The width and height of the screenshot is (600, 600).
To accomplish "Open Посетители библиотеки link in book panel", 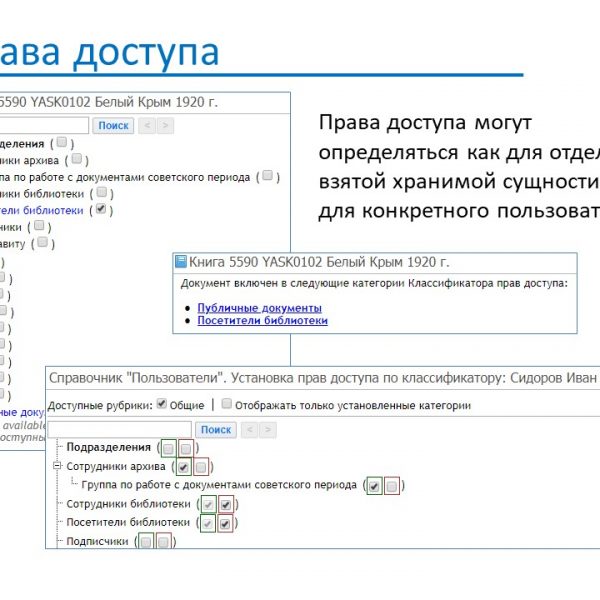I will (262, 321).
